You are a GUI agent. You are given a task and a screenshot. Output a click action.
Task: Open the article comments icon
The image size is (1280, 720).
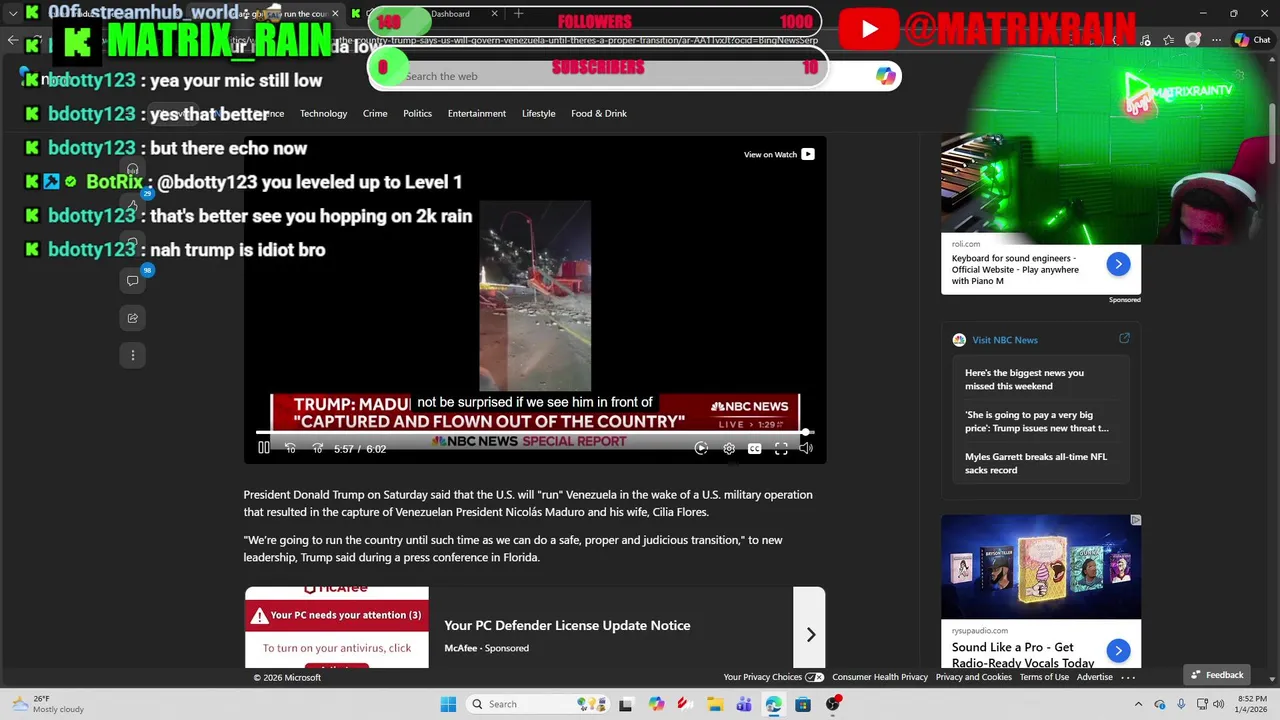point(132,281)
